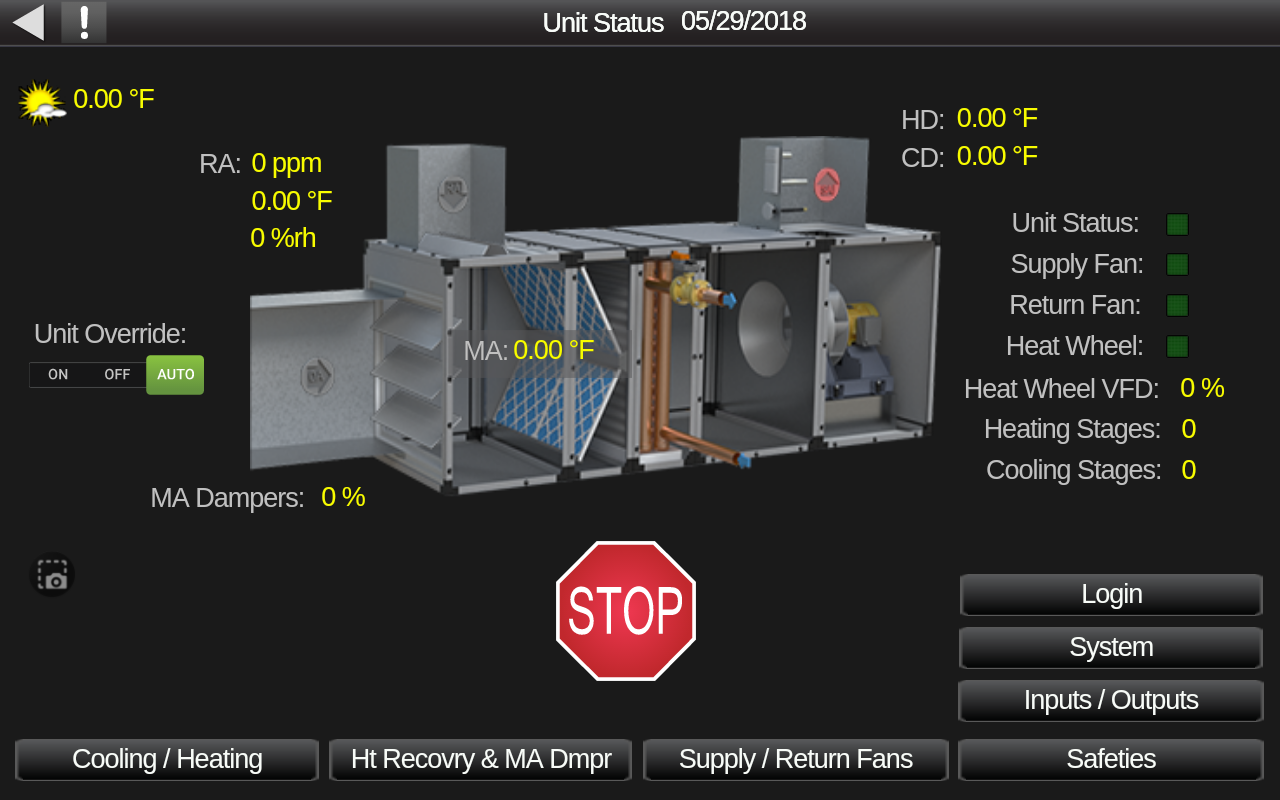
Task: Set Unit Override to OFF
Action: [117, 375]
